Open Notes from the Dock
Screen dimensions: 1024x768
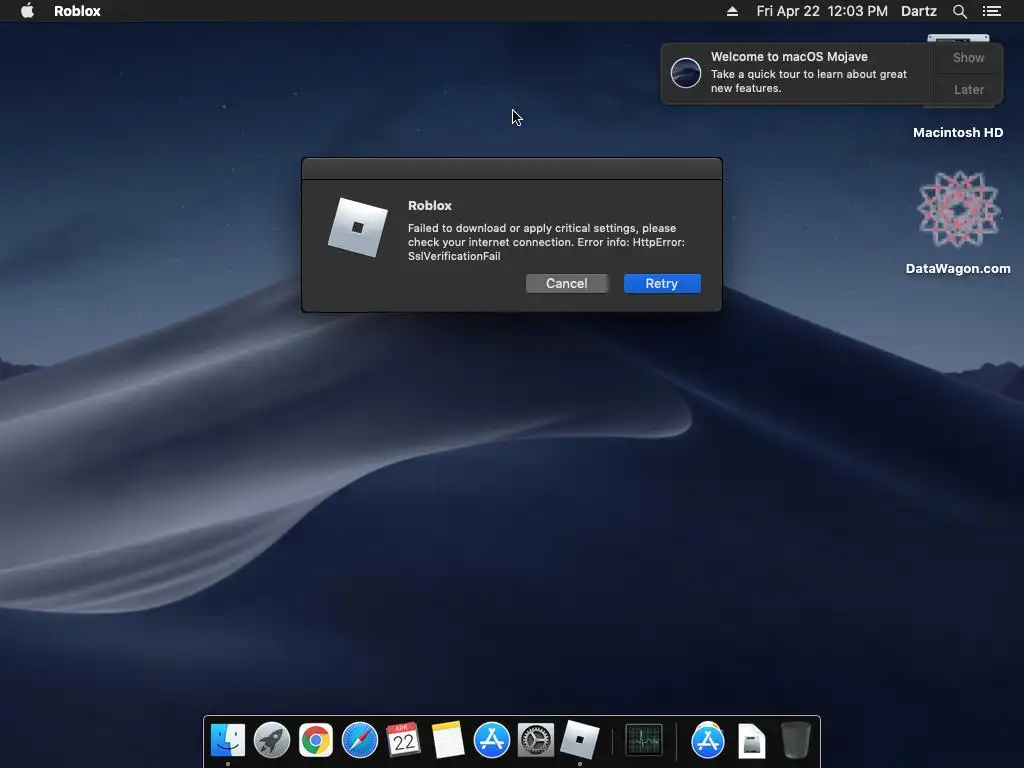point(447,740)
